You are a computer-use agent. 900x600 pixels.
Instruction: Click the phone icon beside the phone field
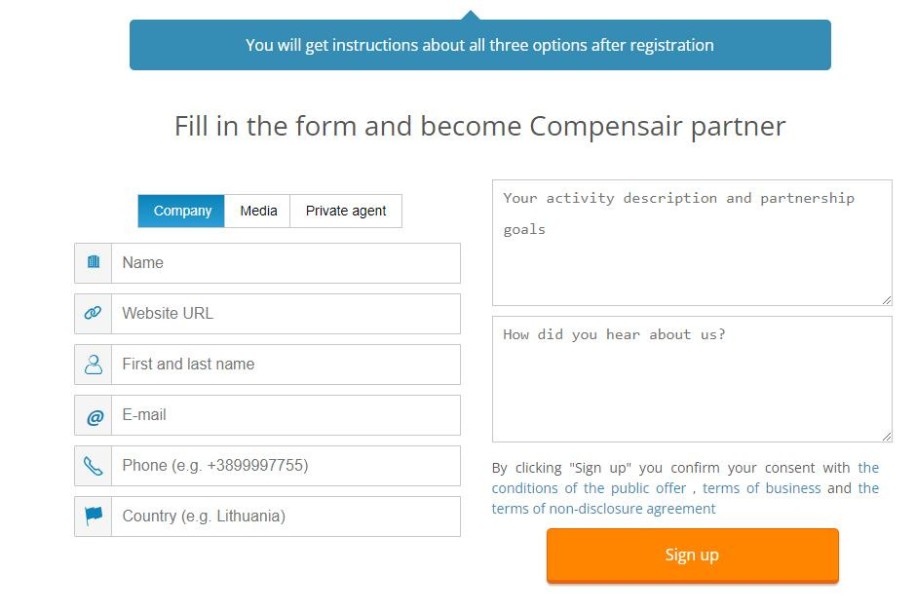pyautogui.click(x=93, y=465)
